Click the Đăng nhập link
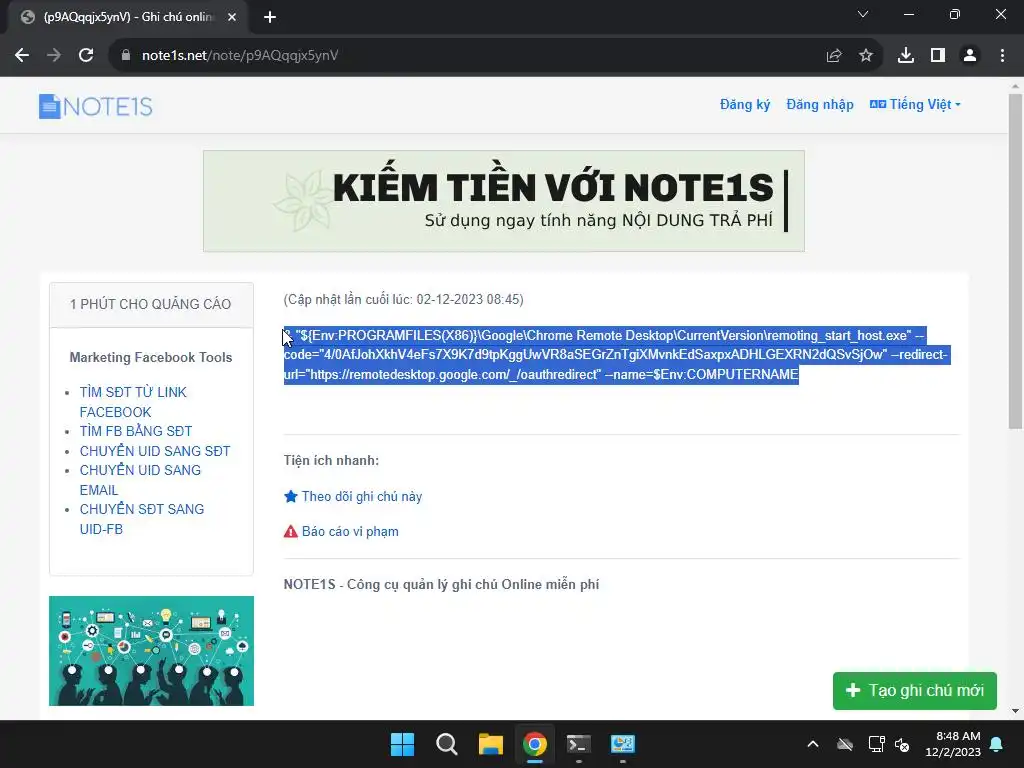Screen dimensions: 1024x768 (820, 104)
